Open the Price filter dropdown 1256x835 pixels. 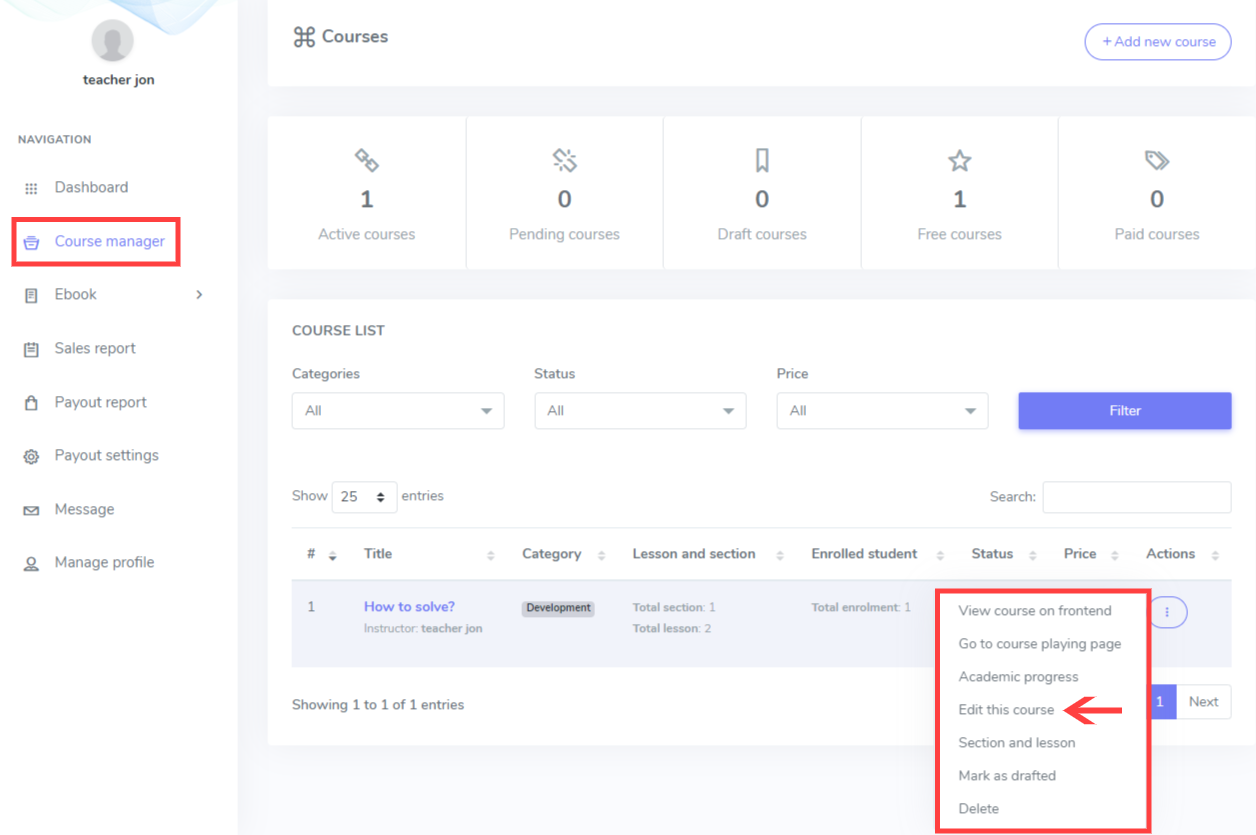882,411
